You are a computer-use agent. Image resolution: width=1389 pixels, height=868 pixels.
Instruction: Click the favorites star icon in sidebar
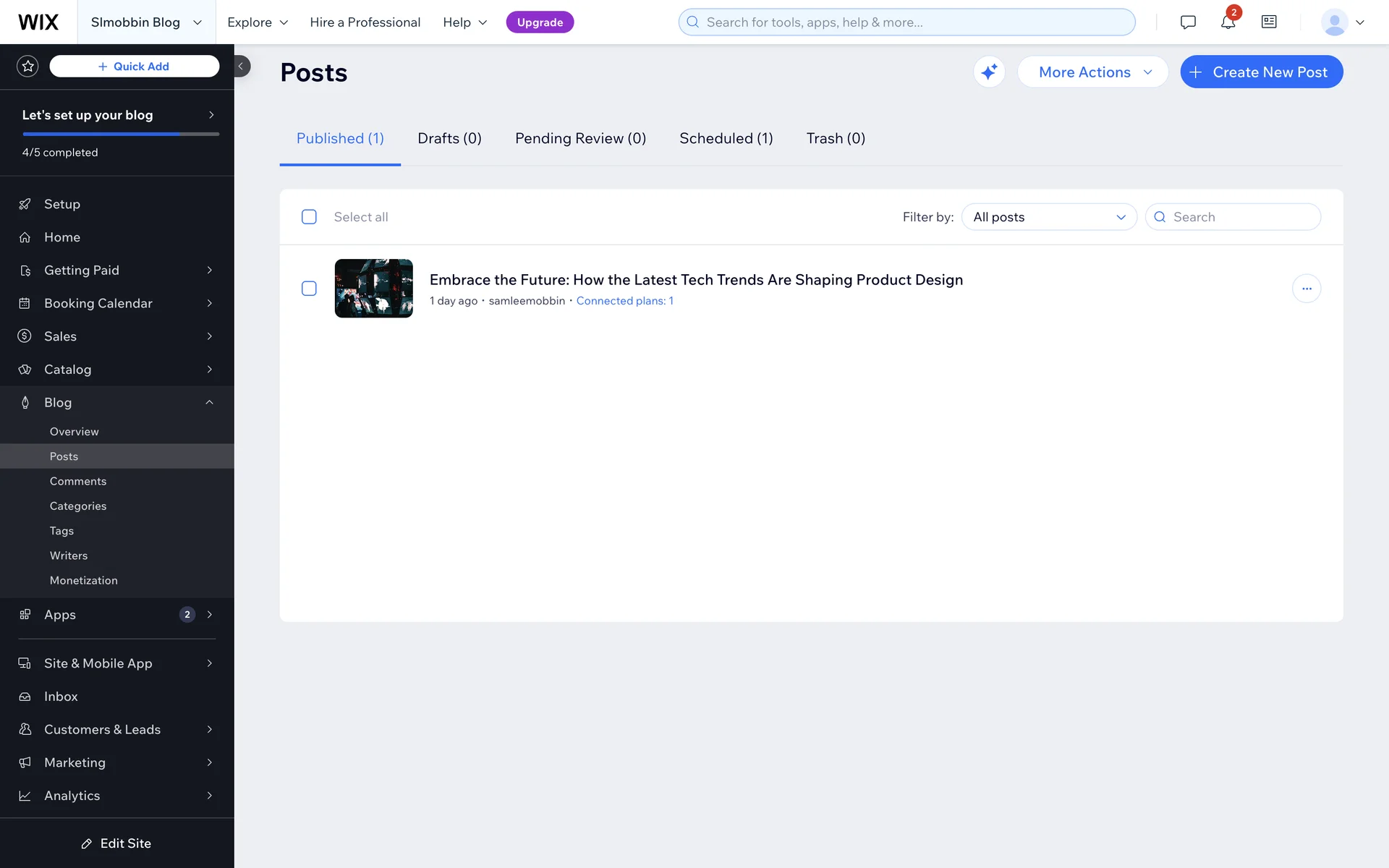click(27, 66)
